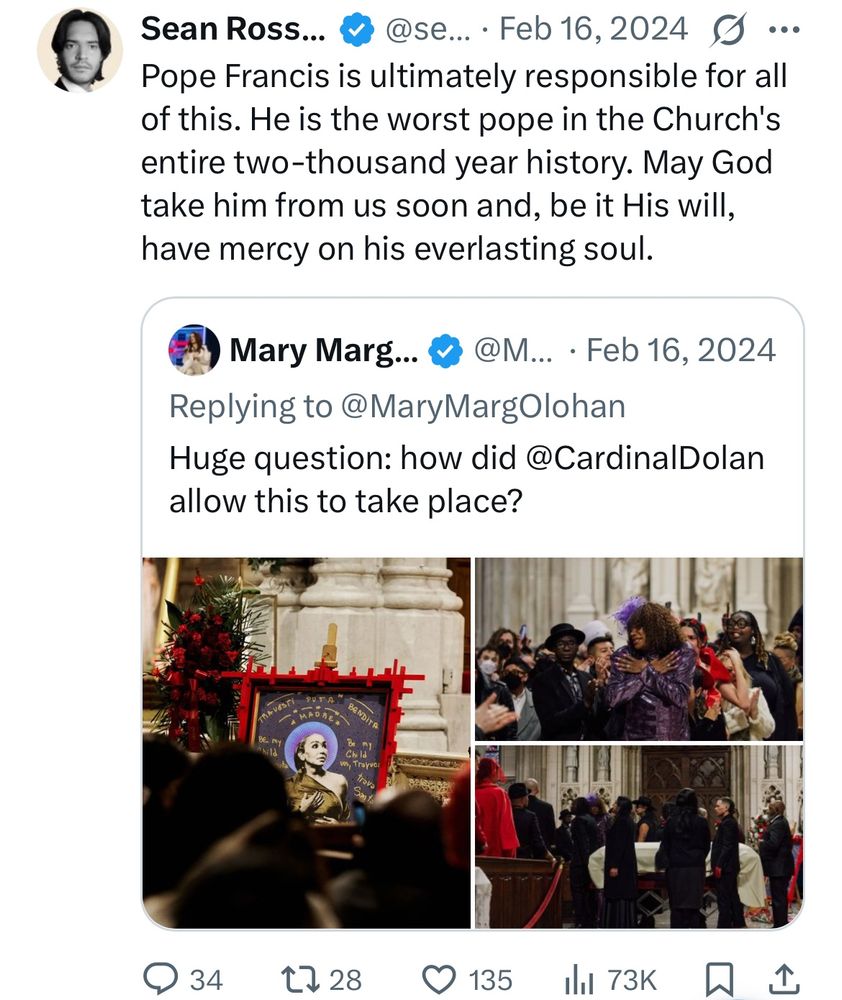Viewport: 842px width, 1000px height.
Task: Click Mary Marg's blue verified badge
Action: coord(445,351)
